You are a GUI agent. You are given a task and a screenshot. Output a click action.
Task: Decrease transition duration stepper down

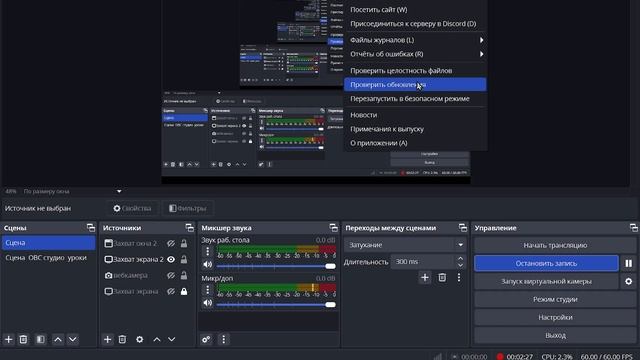[x=460, y=265]
